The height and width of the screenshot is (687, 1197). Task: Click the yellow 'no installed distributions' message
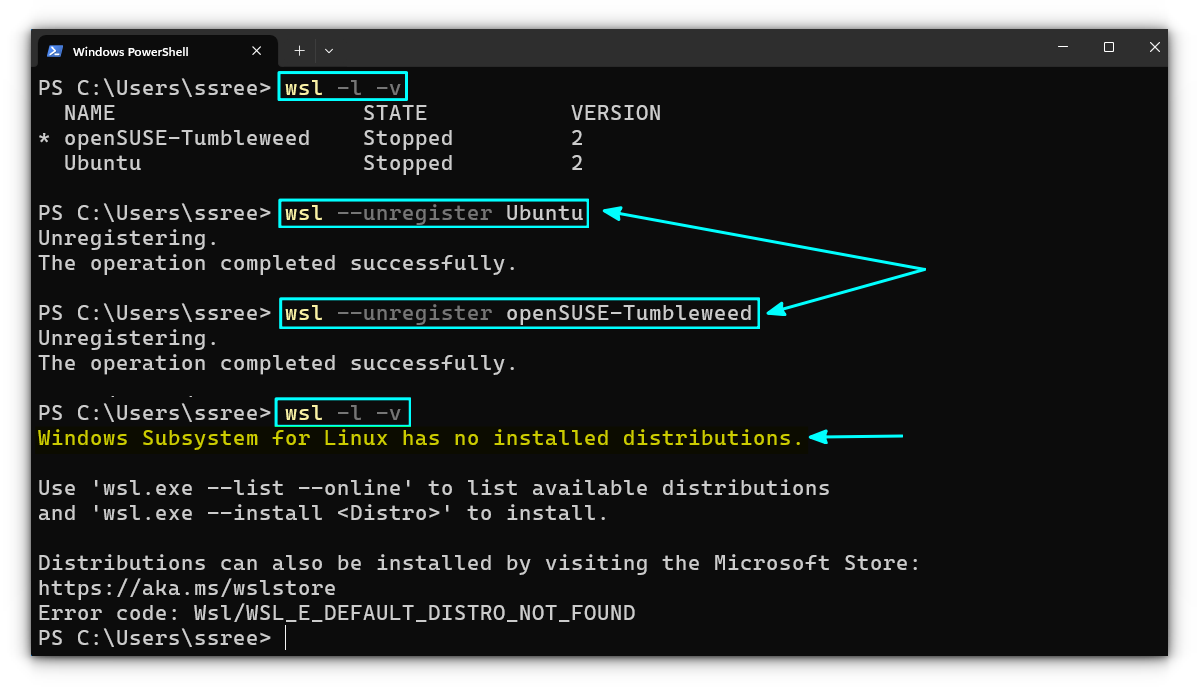[420, 437]
